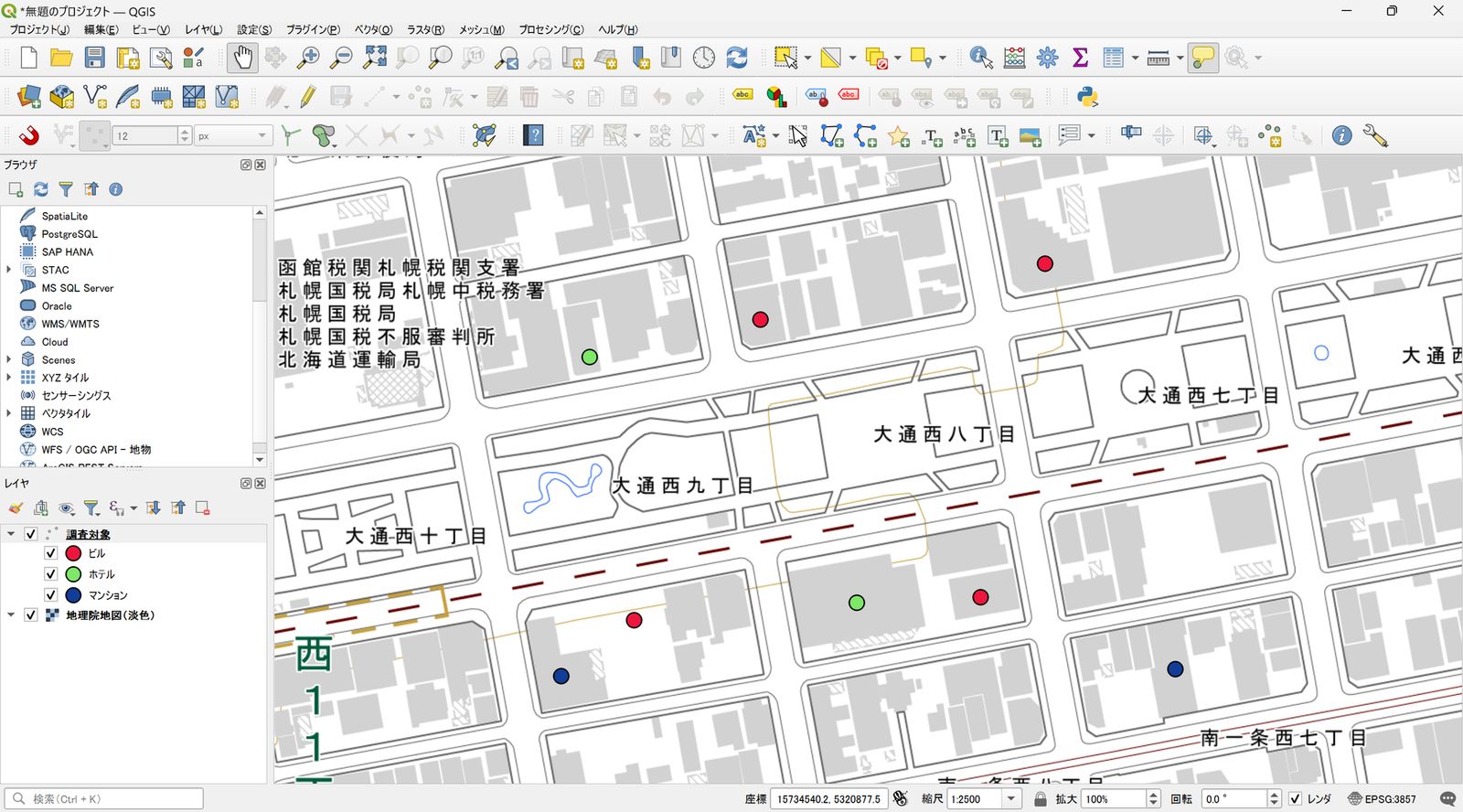
Task: Expand the XYZ タイル browser item
Action: point(9,377)
